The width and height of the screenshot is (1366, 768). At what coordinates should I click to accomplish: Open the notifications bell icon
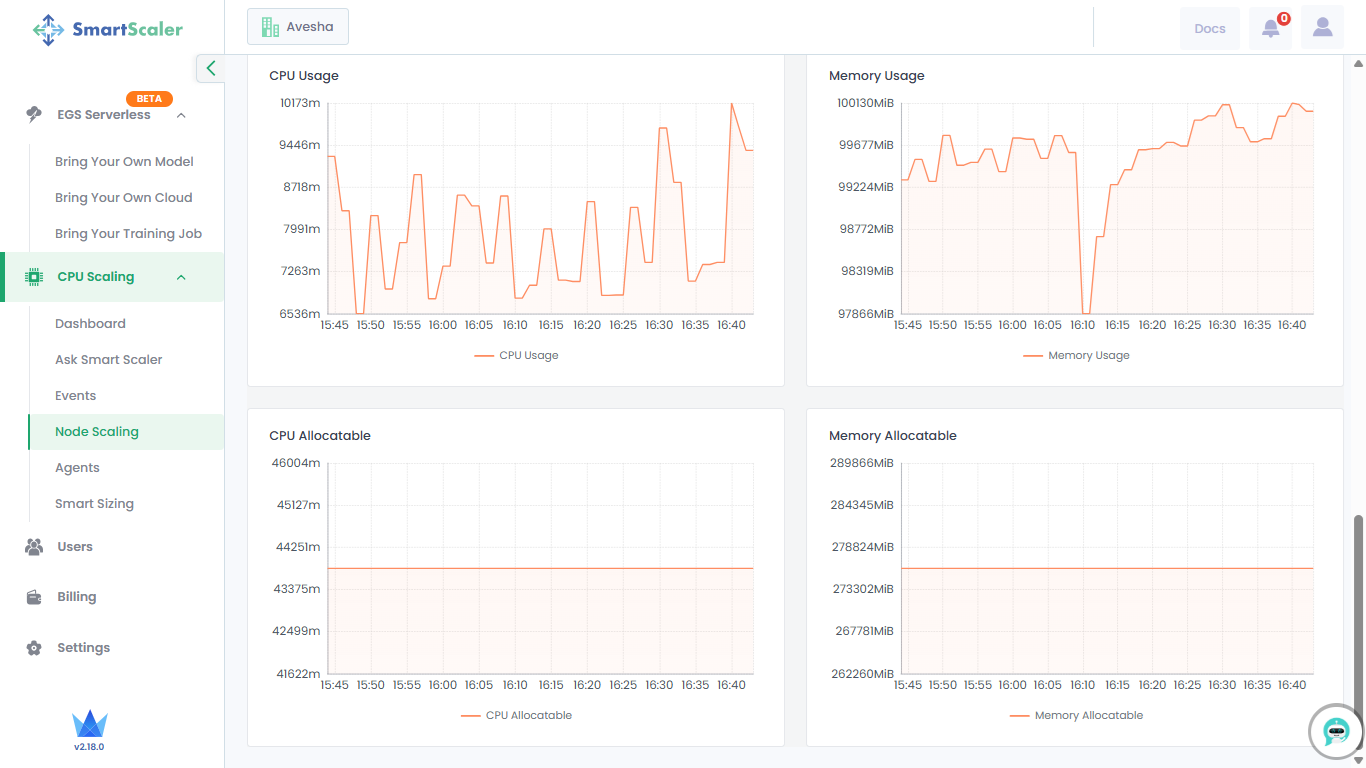pyautogui.click(x=1270, y=28)
